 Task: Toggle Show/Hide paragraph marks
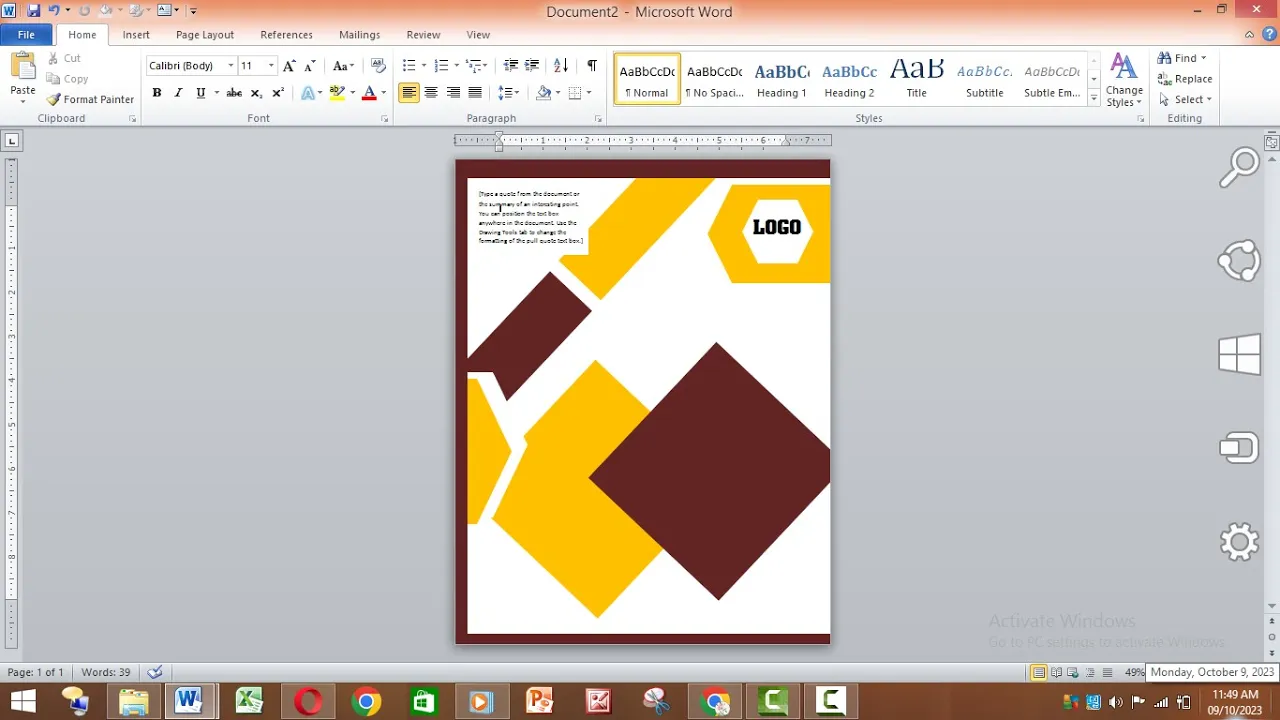click(x=592, y=66)
